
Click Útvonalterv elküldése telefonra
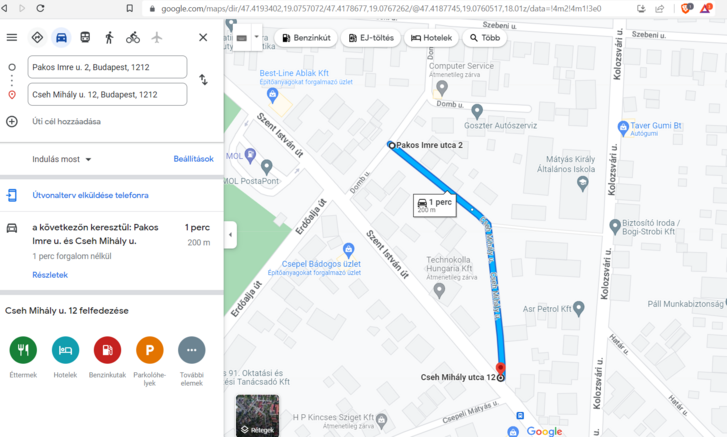[x=90, y=195]
